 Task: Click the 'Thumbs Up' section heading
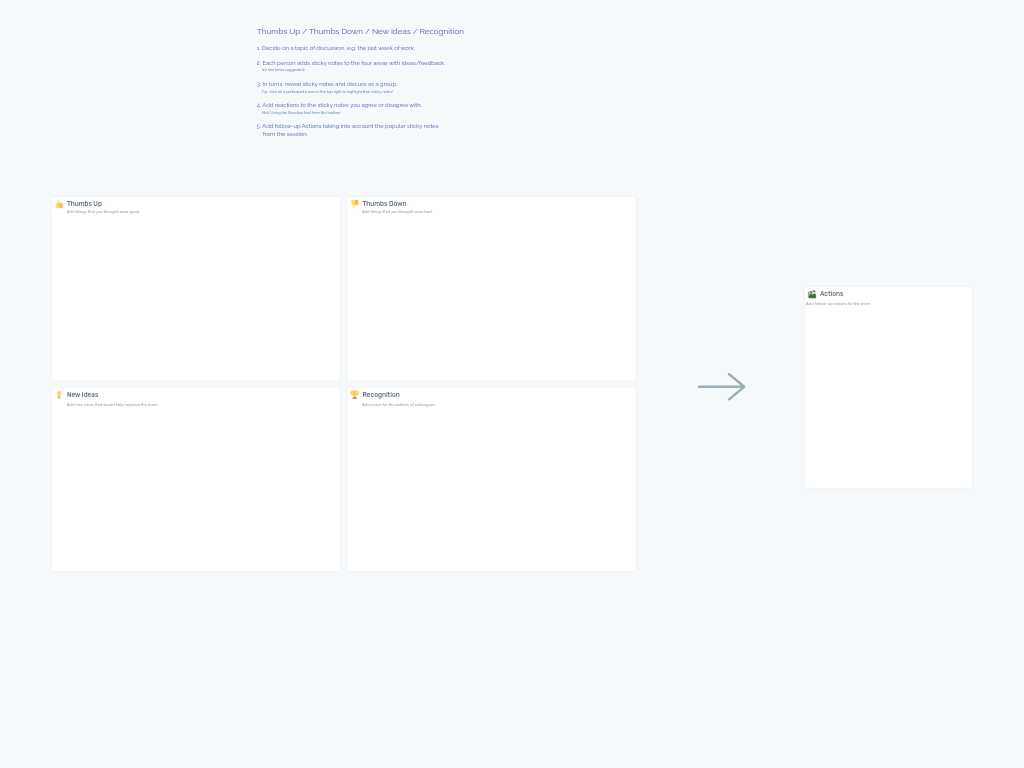(x=84, y=204)
